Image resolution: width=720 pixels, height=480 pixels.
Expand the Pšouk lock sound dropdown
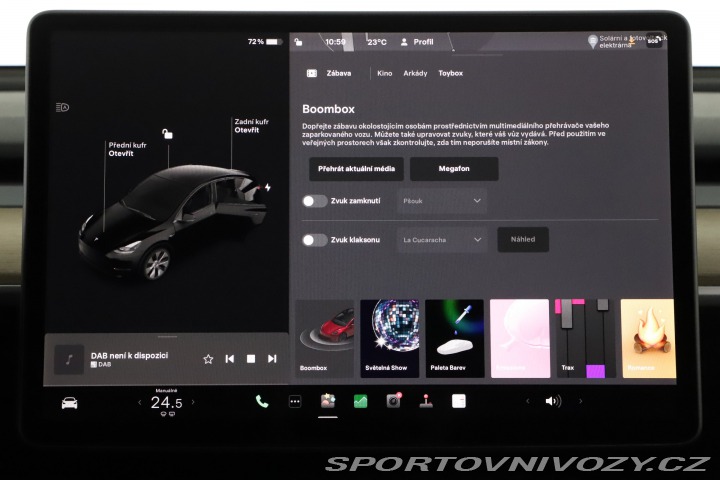(x=442, y=201)
